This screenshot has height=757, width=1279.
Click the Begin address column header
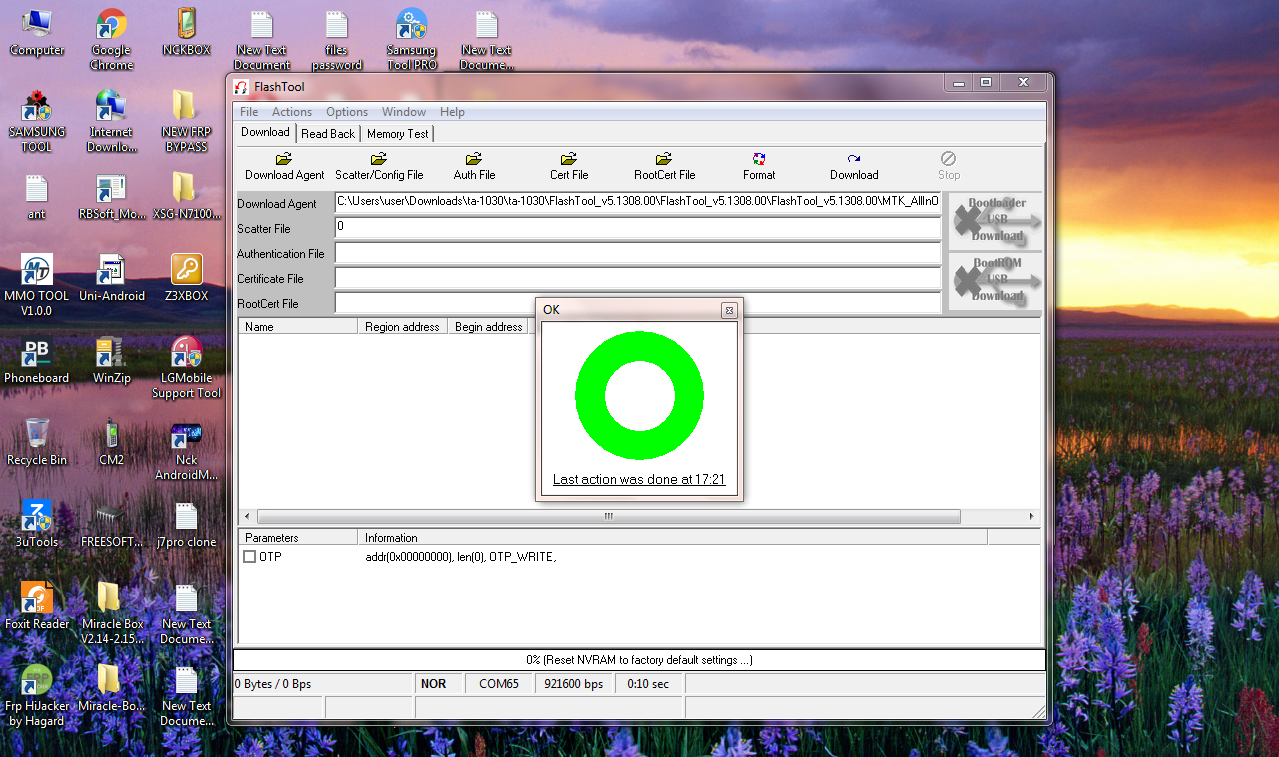[489, 327]
